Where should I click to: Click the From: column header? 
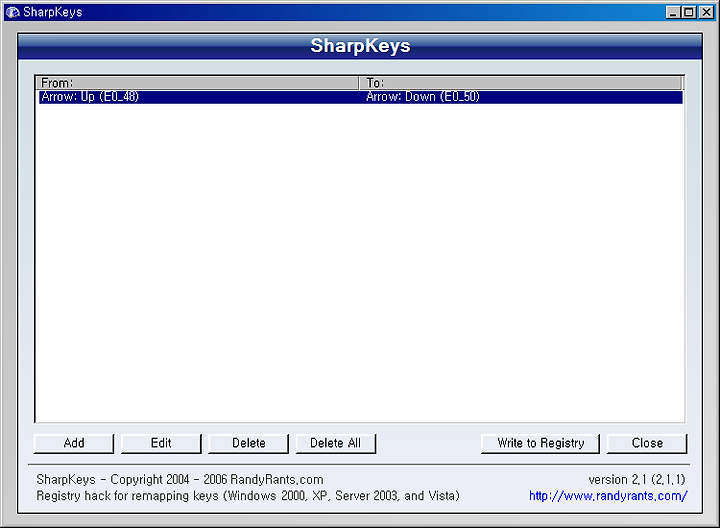click(x=197, y=83)
